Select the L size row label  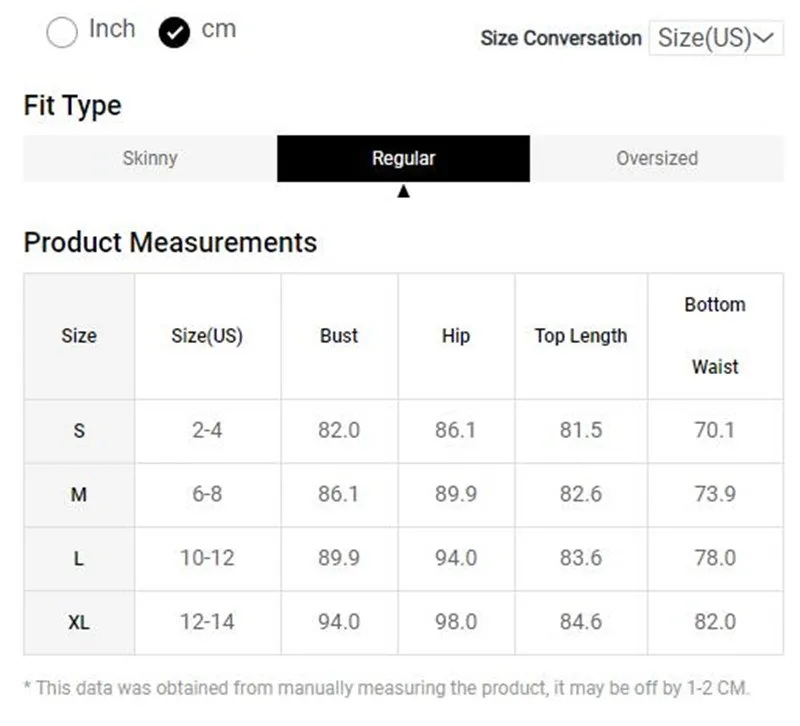[x=79, y=558]
